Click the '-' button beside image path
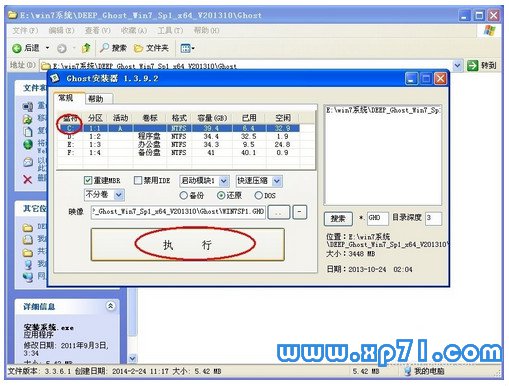 (x=299, y=212)
